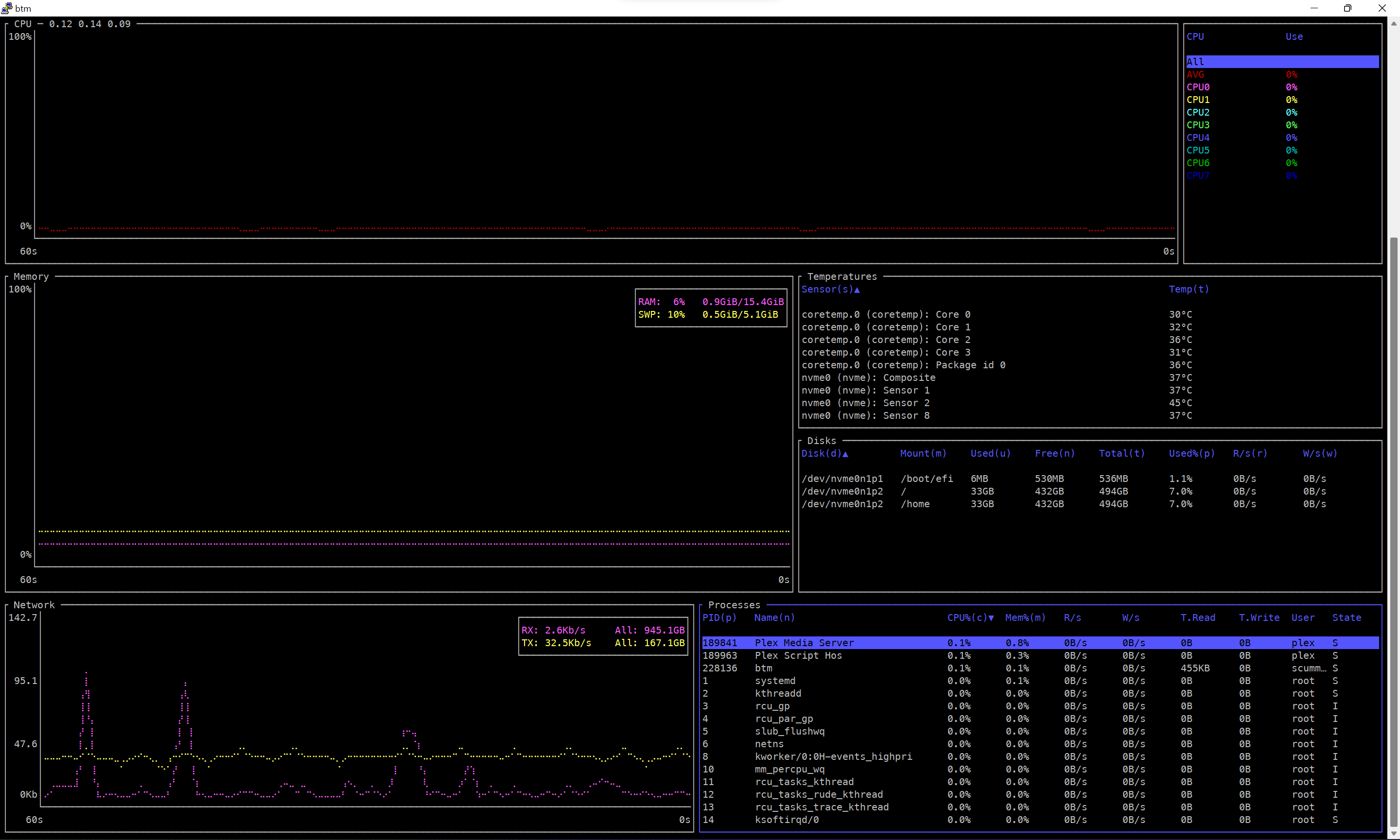Select the CPU1 row in CPU legend
Viewport: 1400px width, 840px height.
pyautogui.click(x=1282, y=100)
